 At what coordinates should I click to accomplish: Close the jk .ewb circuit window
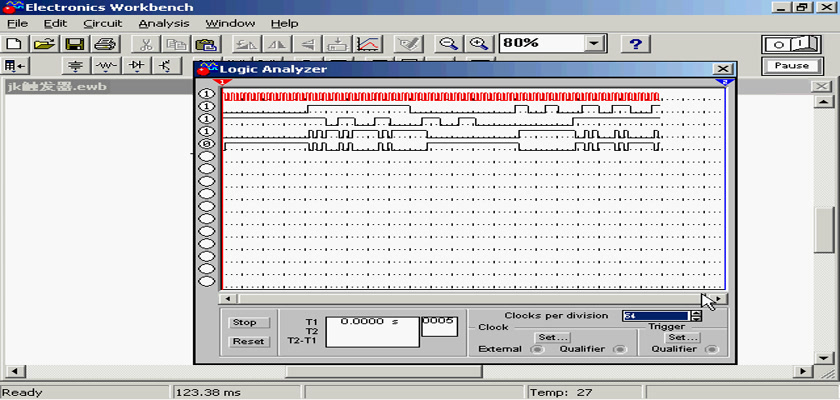821,87
